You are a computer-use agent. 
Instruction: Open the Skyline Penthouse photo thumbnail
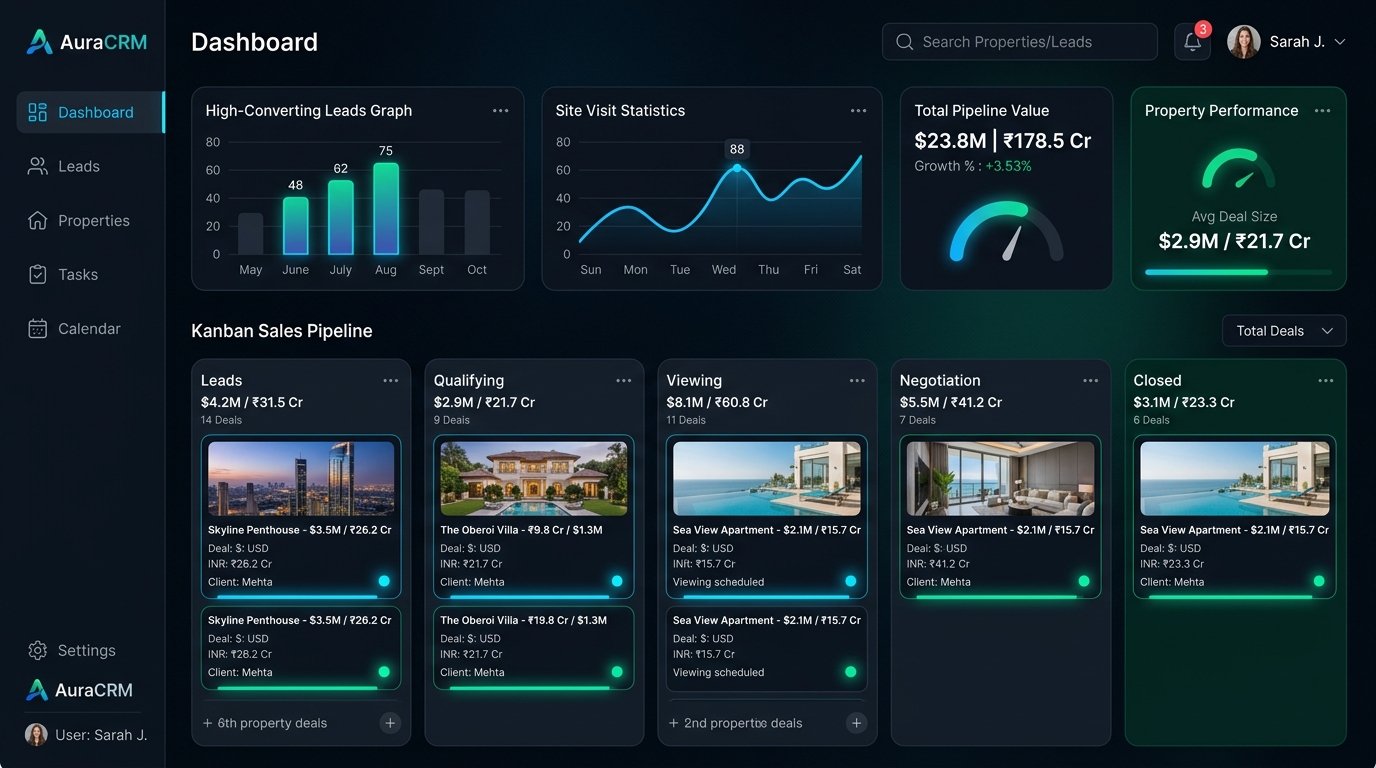301,479
